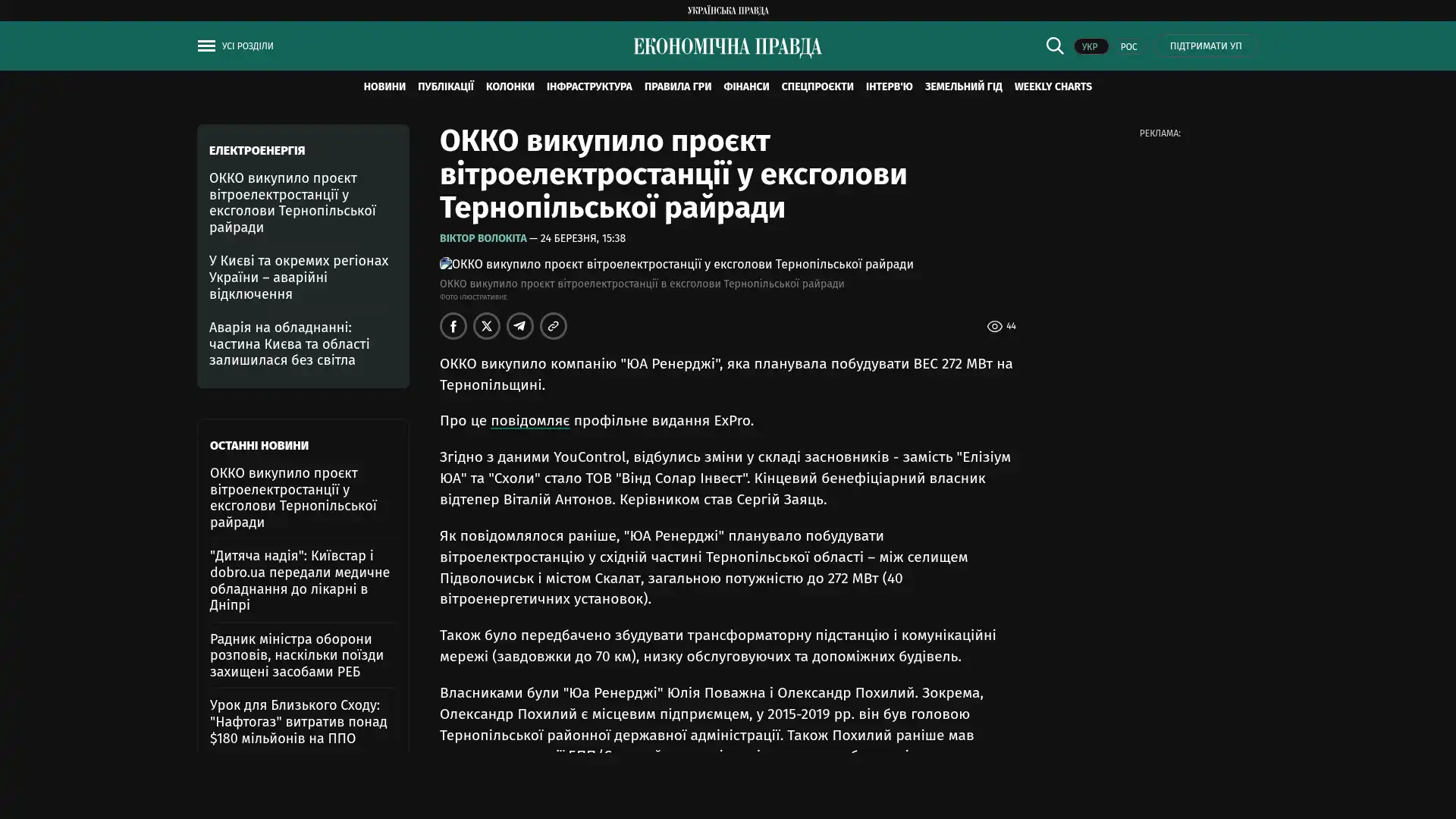1456x819 pixels.
Task: Open the hamburger menu icon
Action: click(206, 45)
